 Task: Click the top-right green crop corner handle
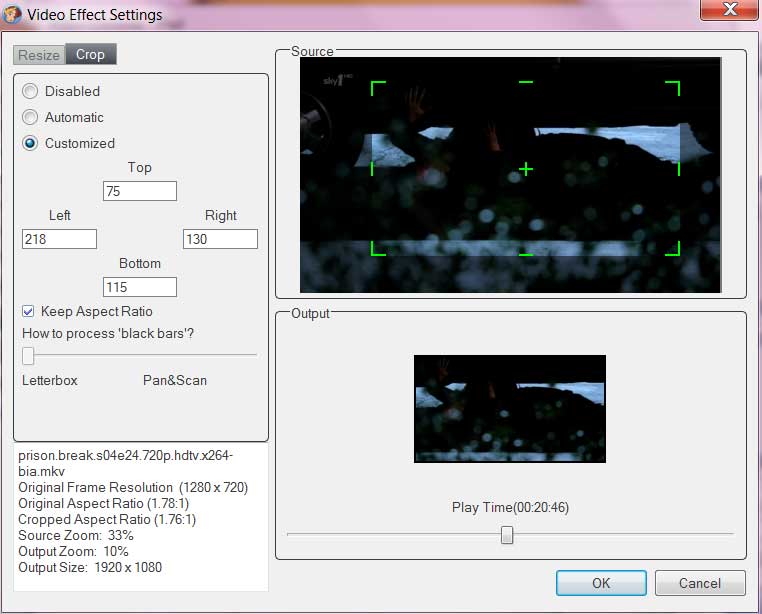coord(673,88)
